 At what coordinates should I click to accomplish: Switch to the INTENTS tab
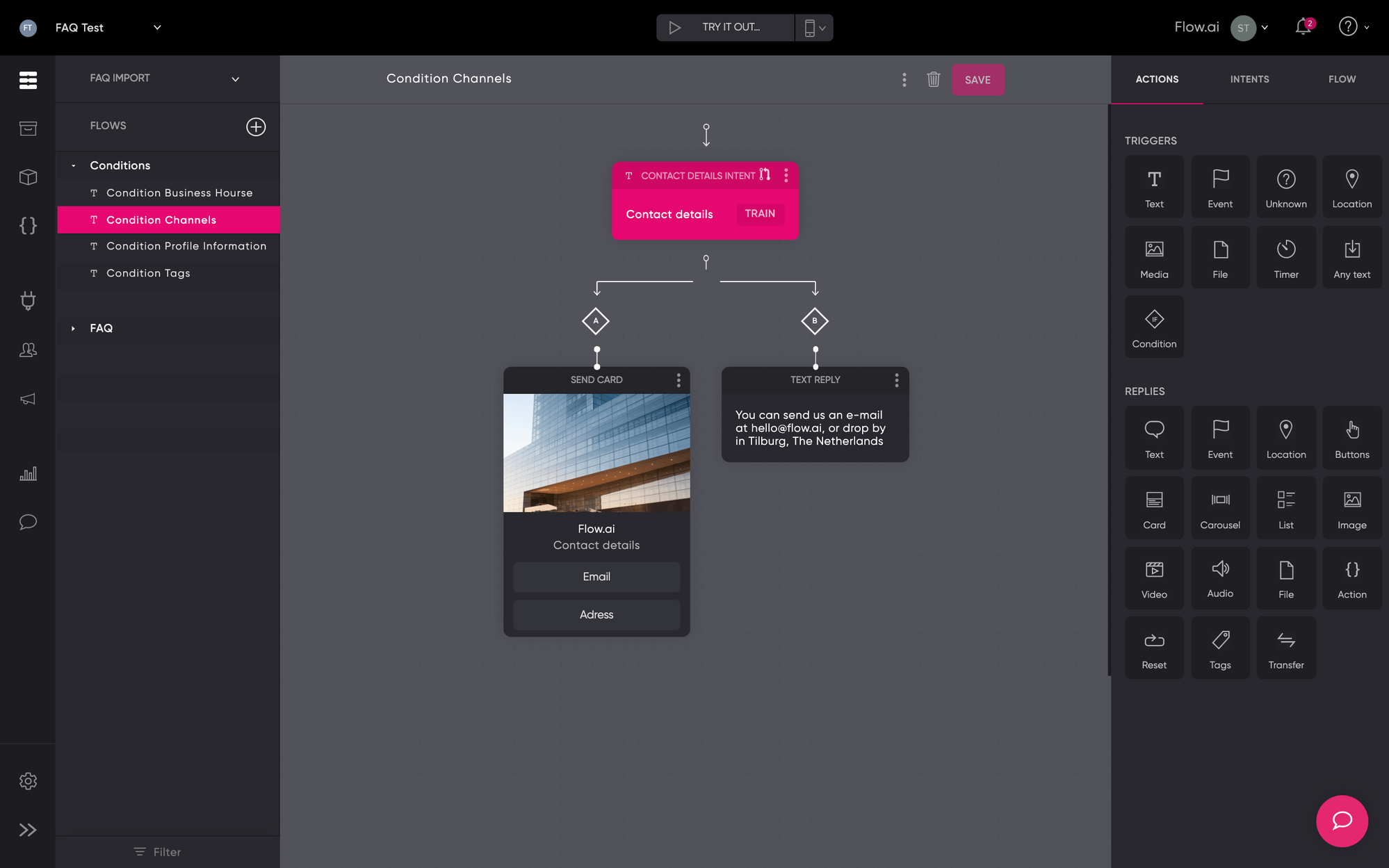click(x=1249, y=79)
